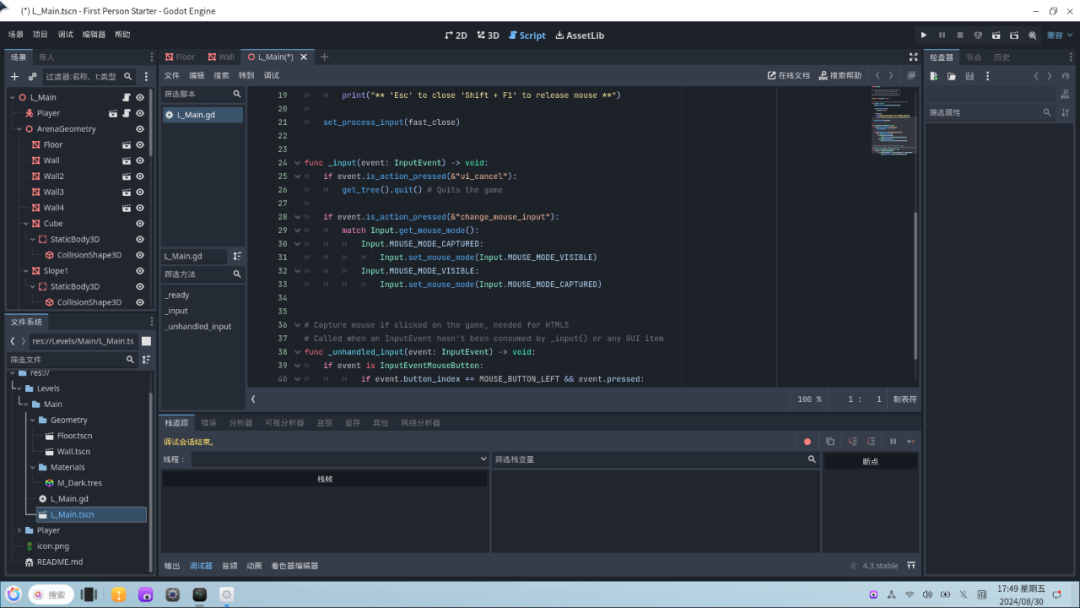
Task: Fold the _input function at line 24
Action: coord(298,163)
